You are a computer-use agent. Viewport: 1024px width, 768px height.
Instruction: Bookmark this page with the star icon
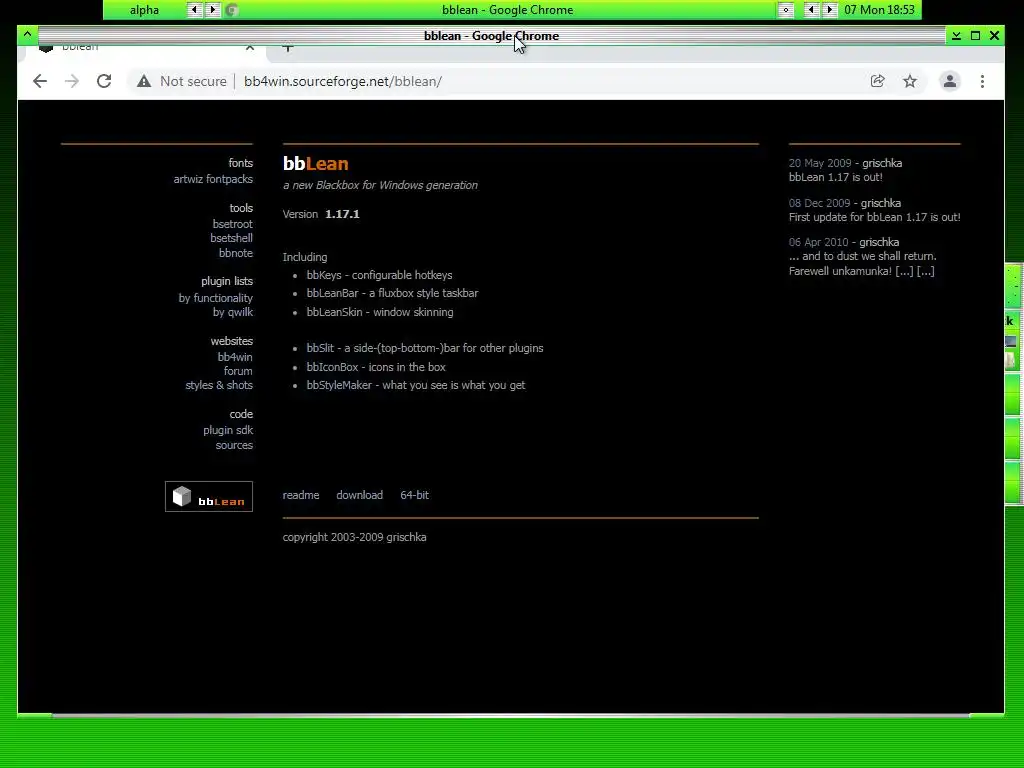(910, 81)
